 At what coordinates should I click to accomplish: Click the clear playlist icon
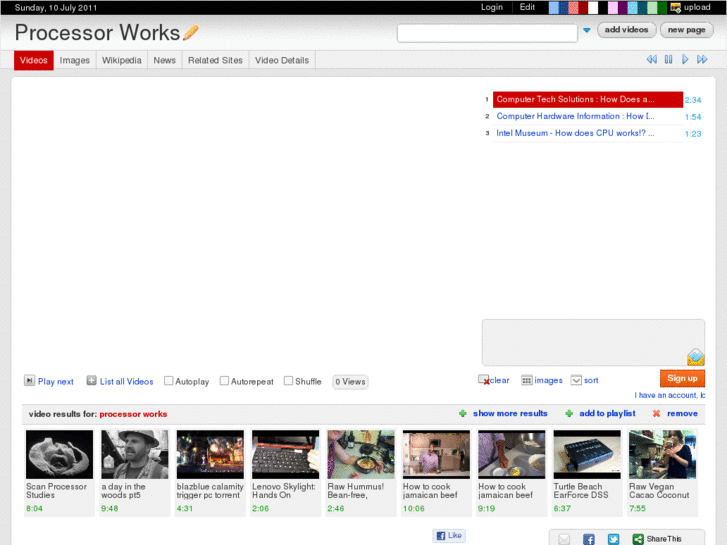point(484,380)
